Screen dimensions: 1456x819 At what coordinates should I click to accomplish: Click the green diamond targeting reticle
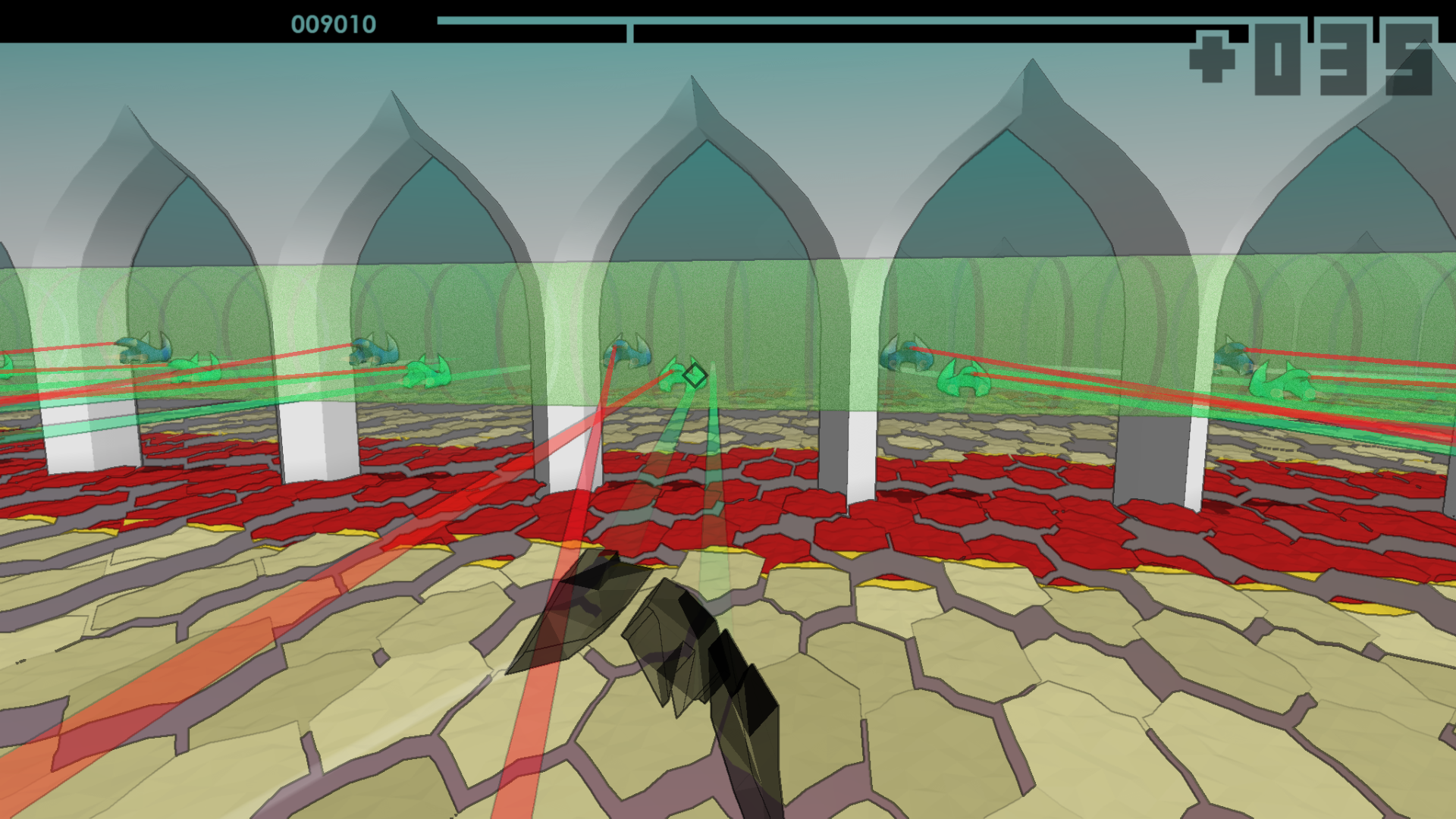coord(695,375)
